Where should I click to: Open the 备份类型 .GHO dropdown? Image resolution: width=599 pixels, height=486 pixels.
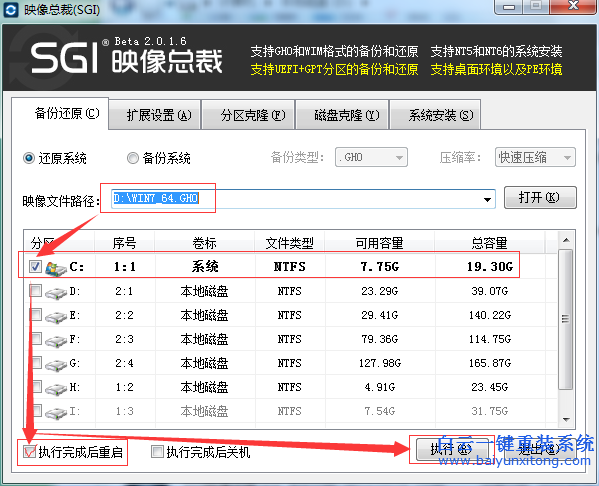point(371,157)
